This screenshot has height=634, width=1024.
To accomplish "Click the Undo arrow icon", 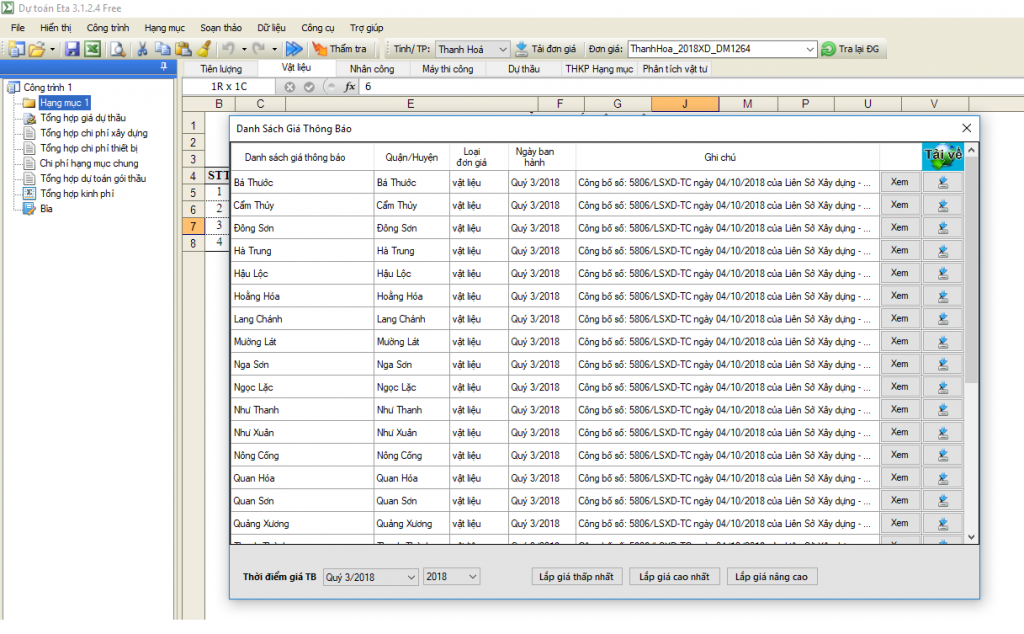I will click(x=228, y=49).
